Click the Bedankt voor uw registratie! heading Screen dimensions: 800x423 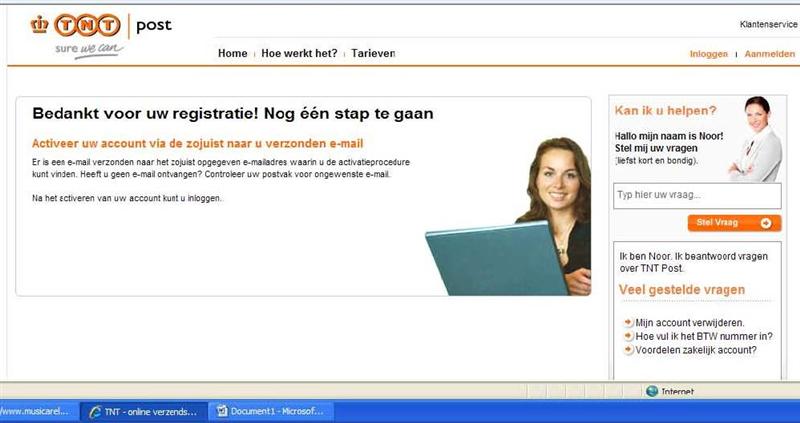[x=233, y=113]
